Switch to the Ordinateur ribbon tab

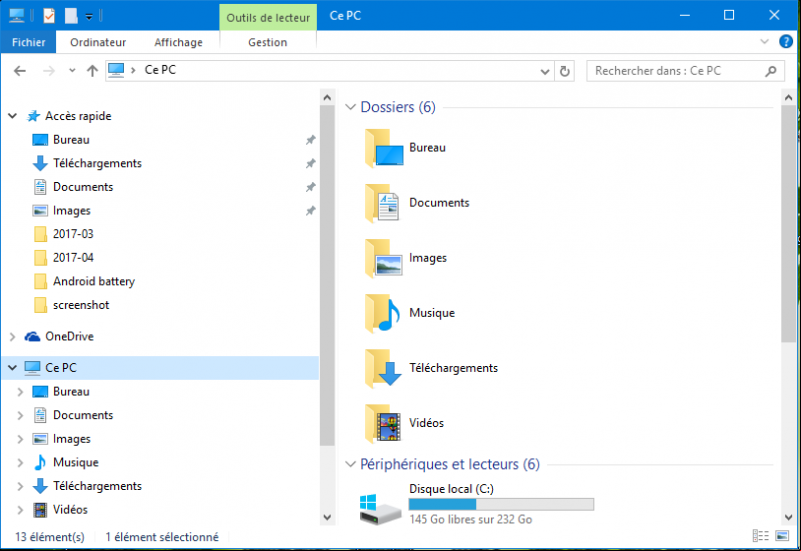[x=98, y=42]
